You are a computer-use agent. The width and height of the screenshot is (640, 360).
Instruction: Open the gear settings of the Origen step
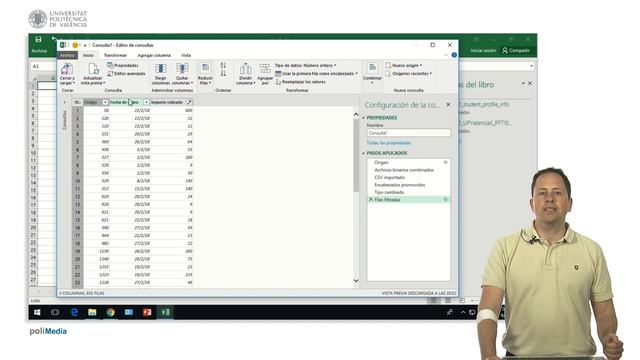[x=445, y=162]
